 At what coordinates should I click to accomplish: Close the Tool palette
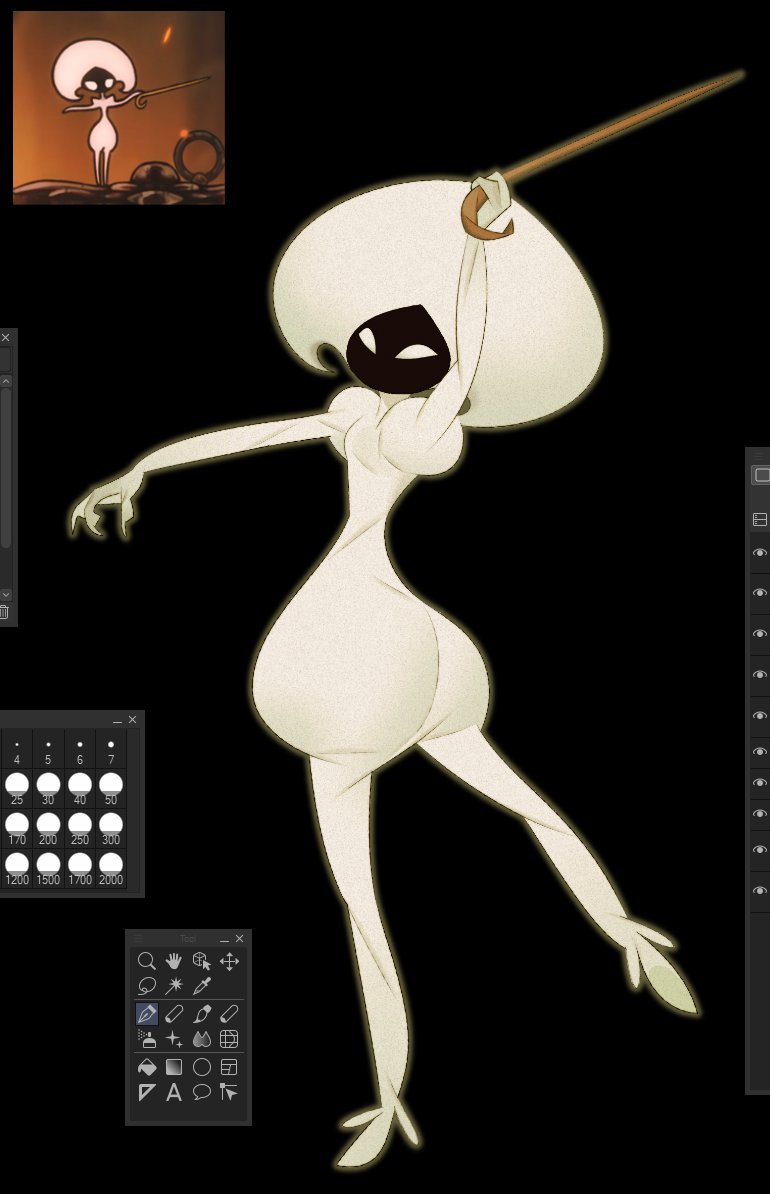(x=239, y=939)
